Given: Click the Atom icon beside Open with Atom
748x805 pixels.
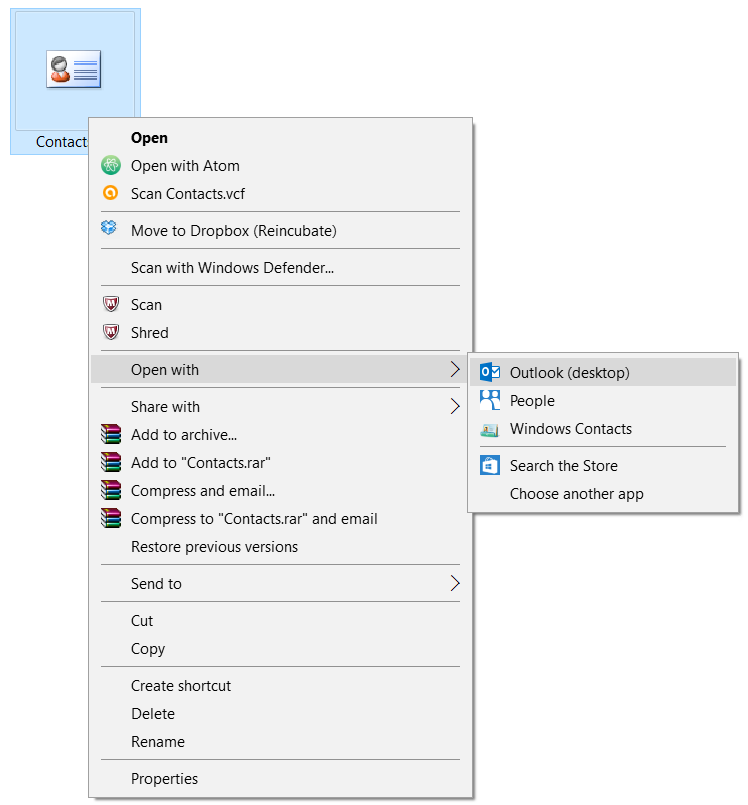Looking at the screenshot, I should click(x=111, y=165).
